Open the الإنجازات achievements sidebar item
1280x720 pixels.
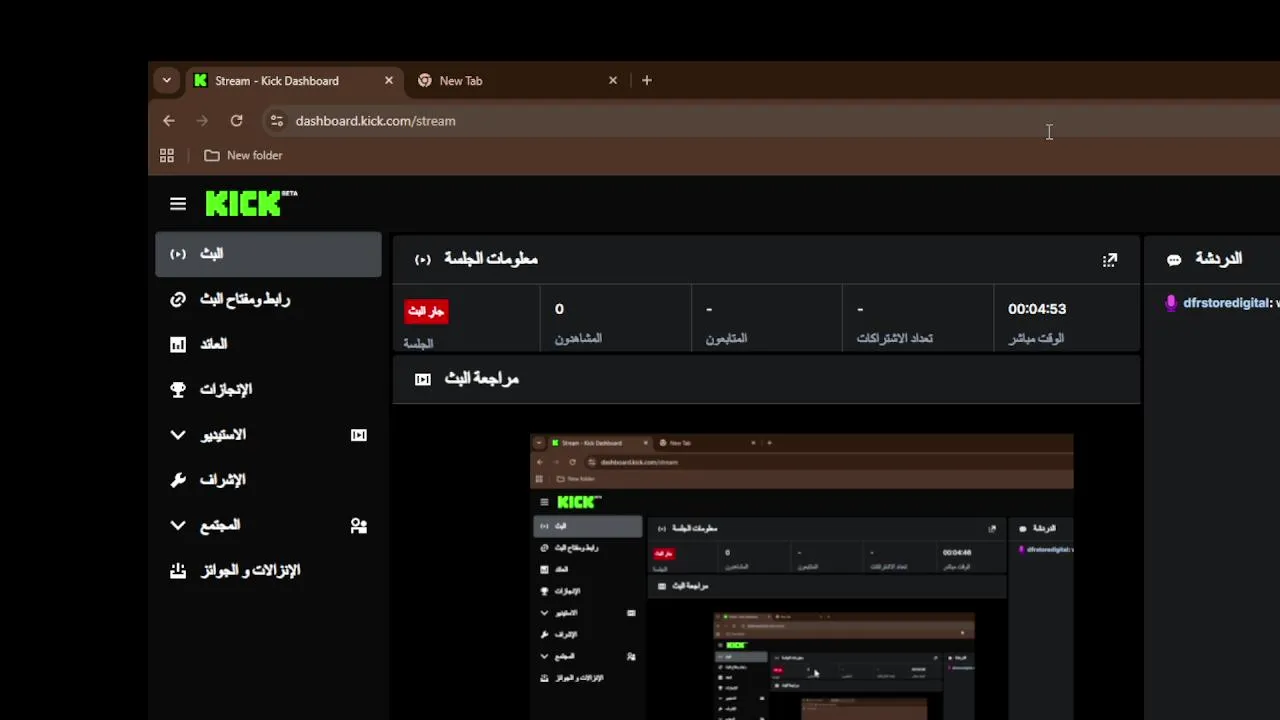click(268, 389)
